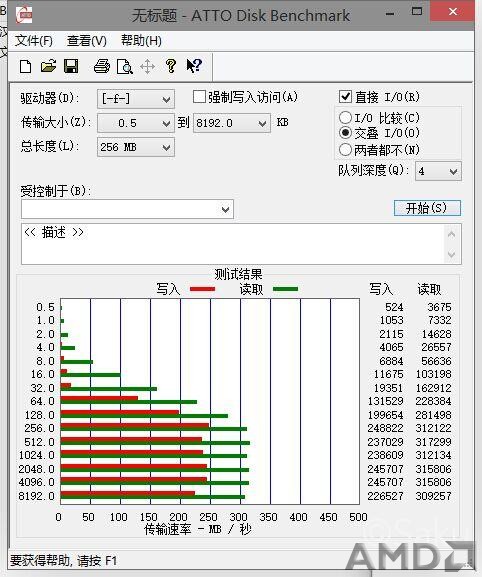Maximize the ATTO Disk Benchmark window
The height and width of the screenshot is (577, 482).
click(417, 11)
